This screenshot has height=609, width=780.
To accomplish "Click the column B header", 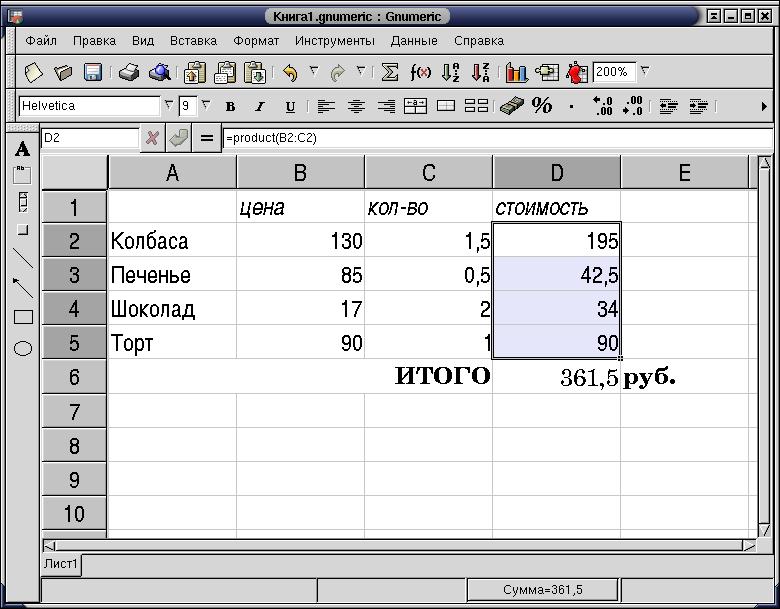I will pyautogui.click(x=300, y=173).
